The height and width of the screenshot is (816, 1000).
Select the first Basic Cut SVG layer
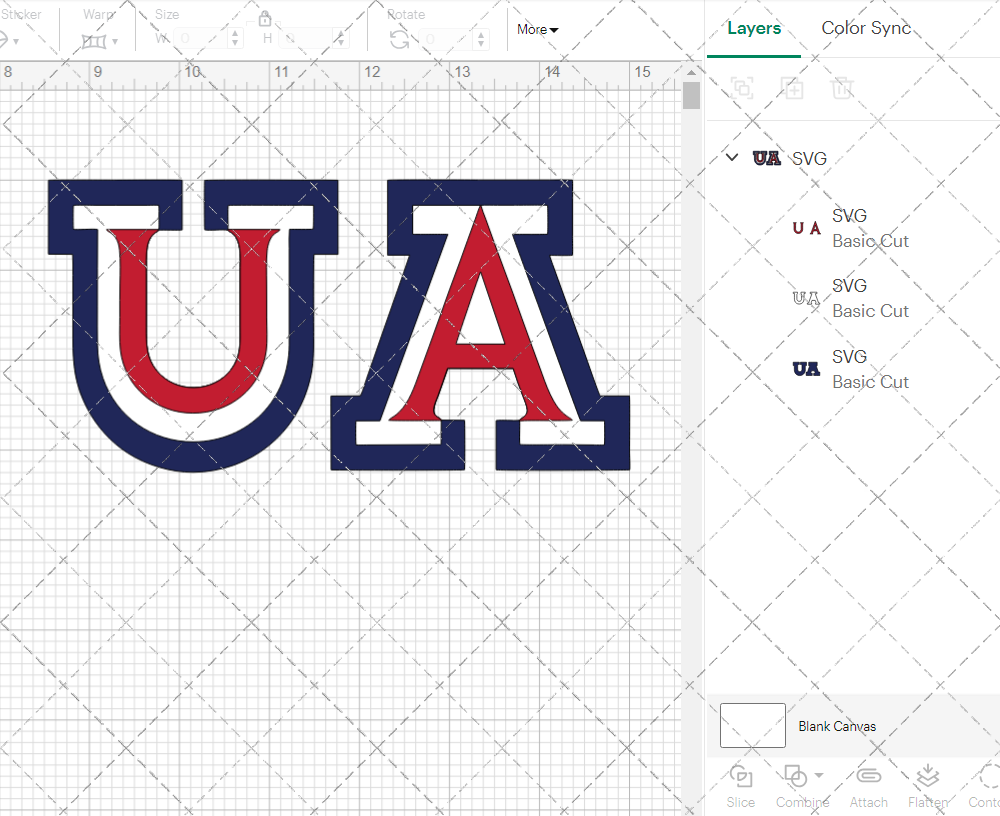click(x=870, y=228)
